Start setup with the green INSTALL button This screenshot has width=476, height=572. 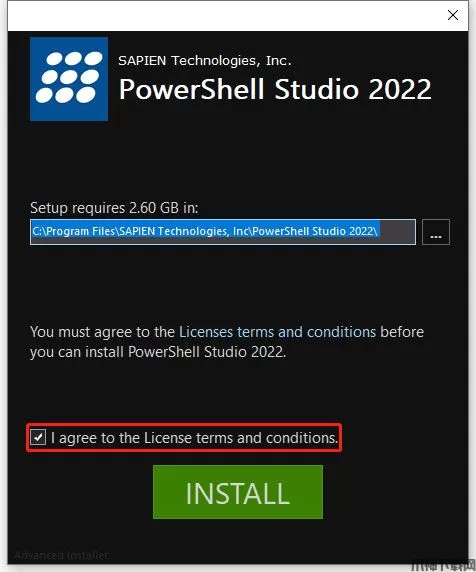tap(238, 492)
